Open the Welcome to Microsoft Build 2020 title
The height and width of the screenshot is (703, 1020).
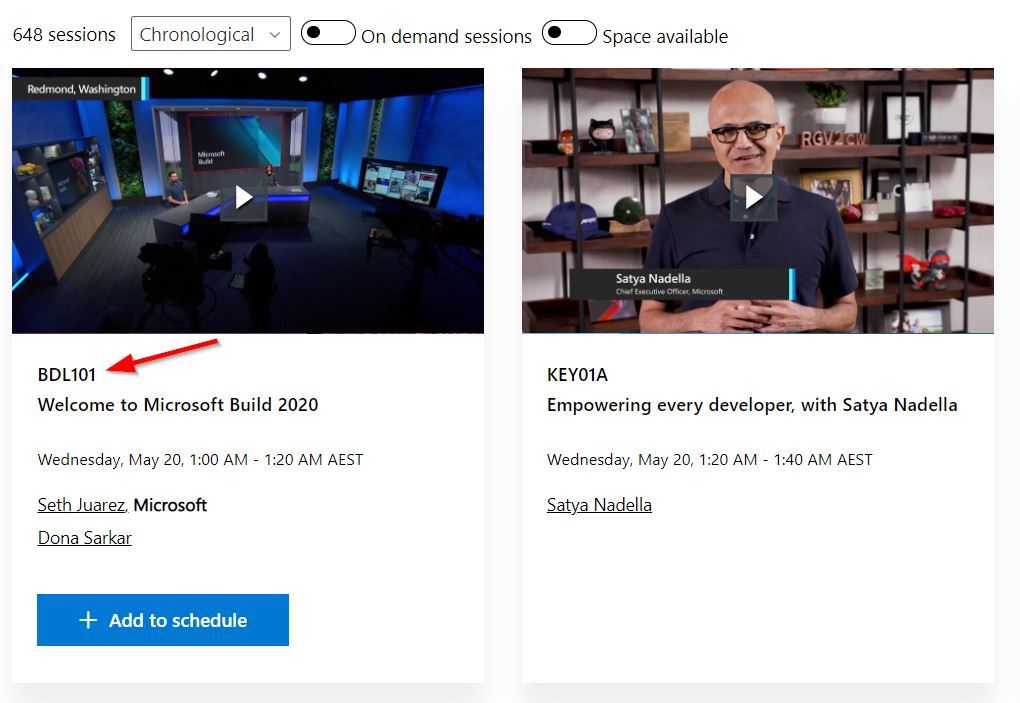click(178, 405)
